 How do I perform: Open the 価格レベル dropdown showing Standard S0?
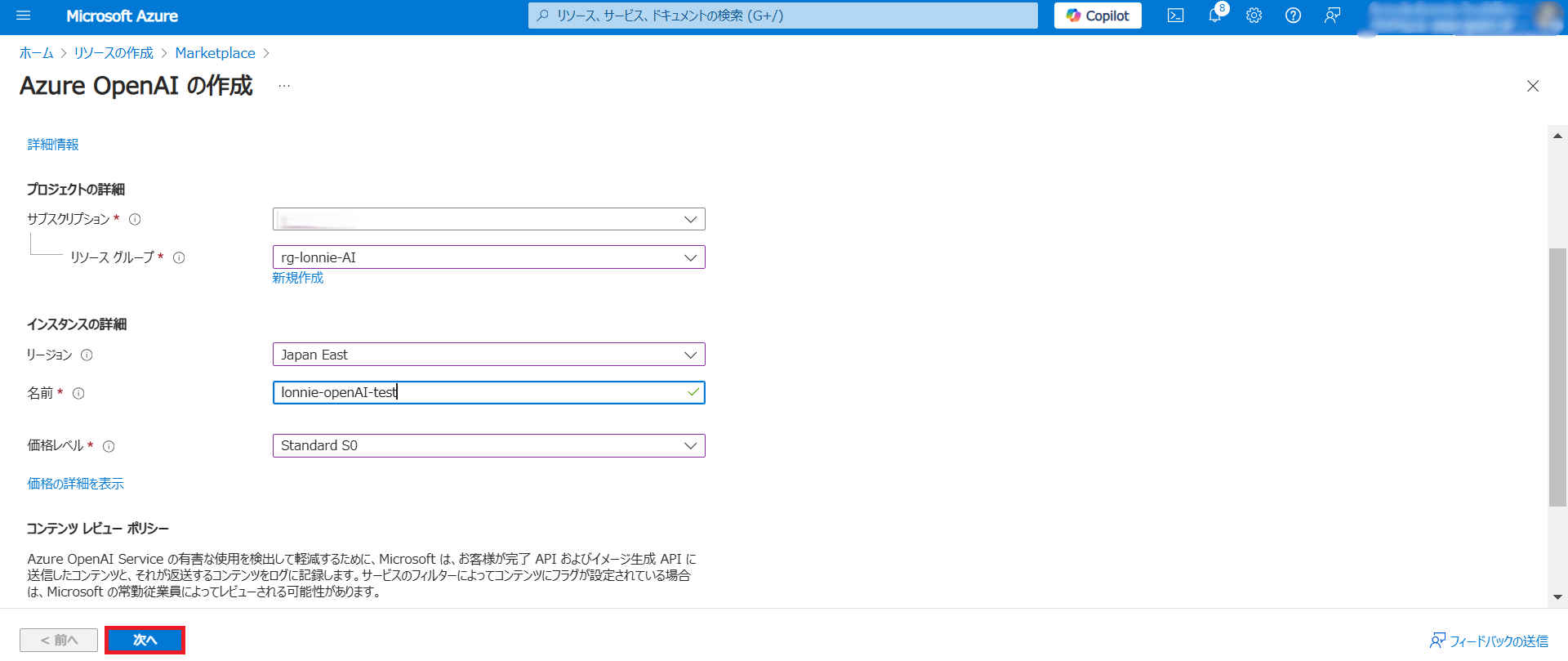(x=488, y=445)
